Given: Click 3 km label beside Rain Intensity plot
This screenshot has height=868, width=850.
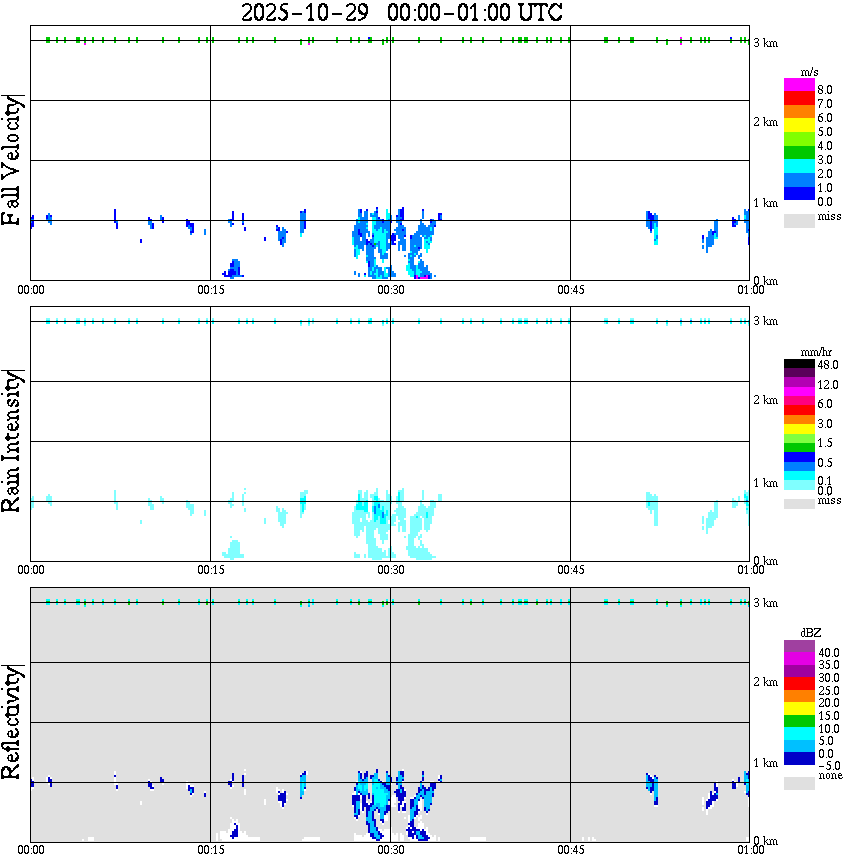Looking at the screenshot, I should click(x=765, y=321).
